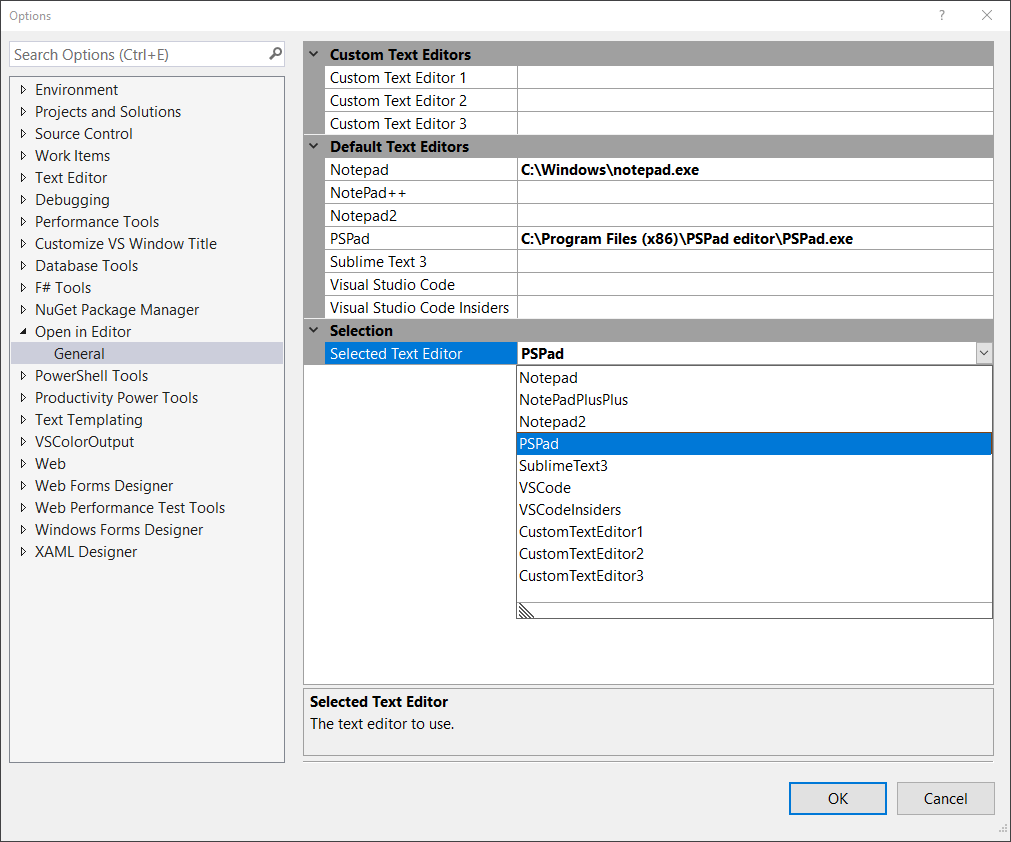The height and width of the screenshot is (842, 1011).
Task: Click the help question mark in title bar
Action: (941, 15)
